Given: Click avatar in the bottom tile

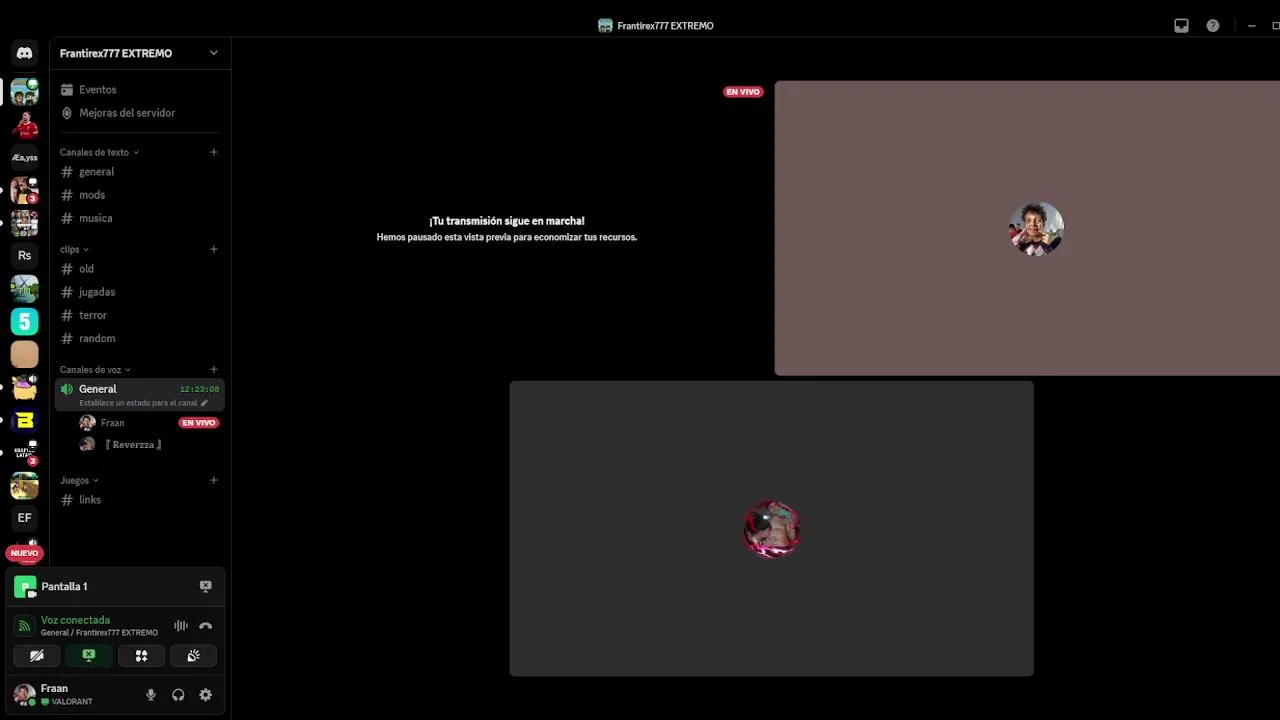Looking at the screenshot, I should point(771,529).
